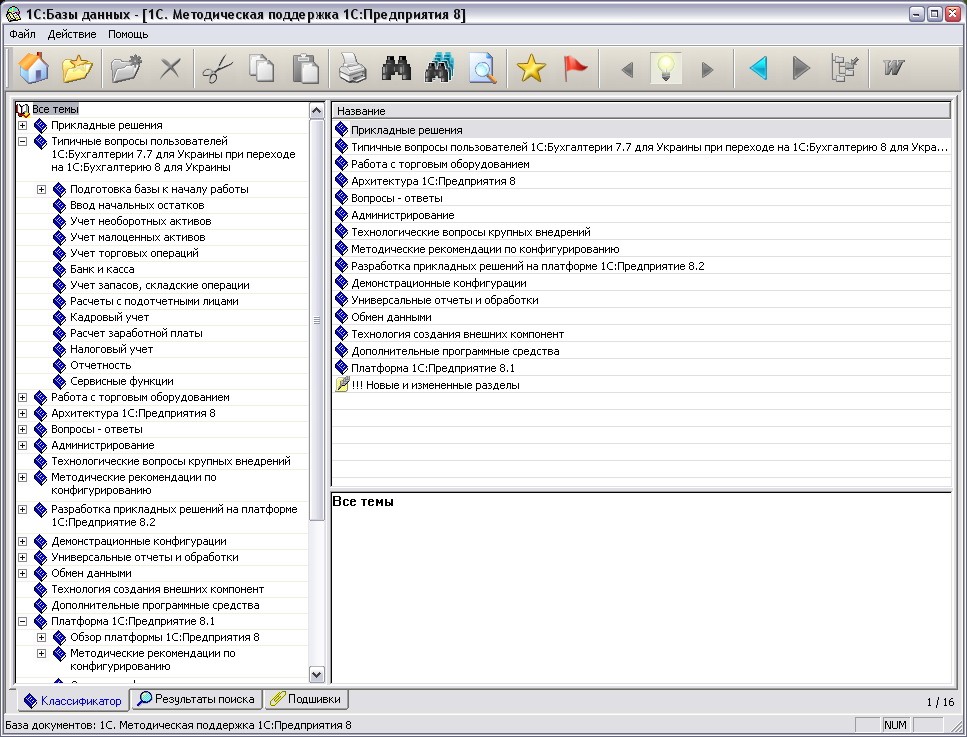967x737 pixels.
Task: Click the printer icon
Action: [353, 68]
